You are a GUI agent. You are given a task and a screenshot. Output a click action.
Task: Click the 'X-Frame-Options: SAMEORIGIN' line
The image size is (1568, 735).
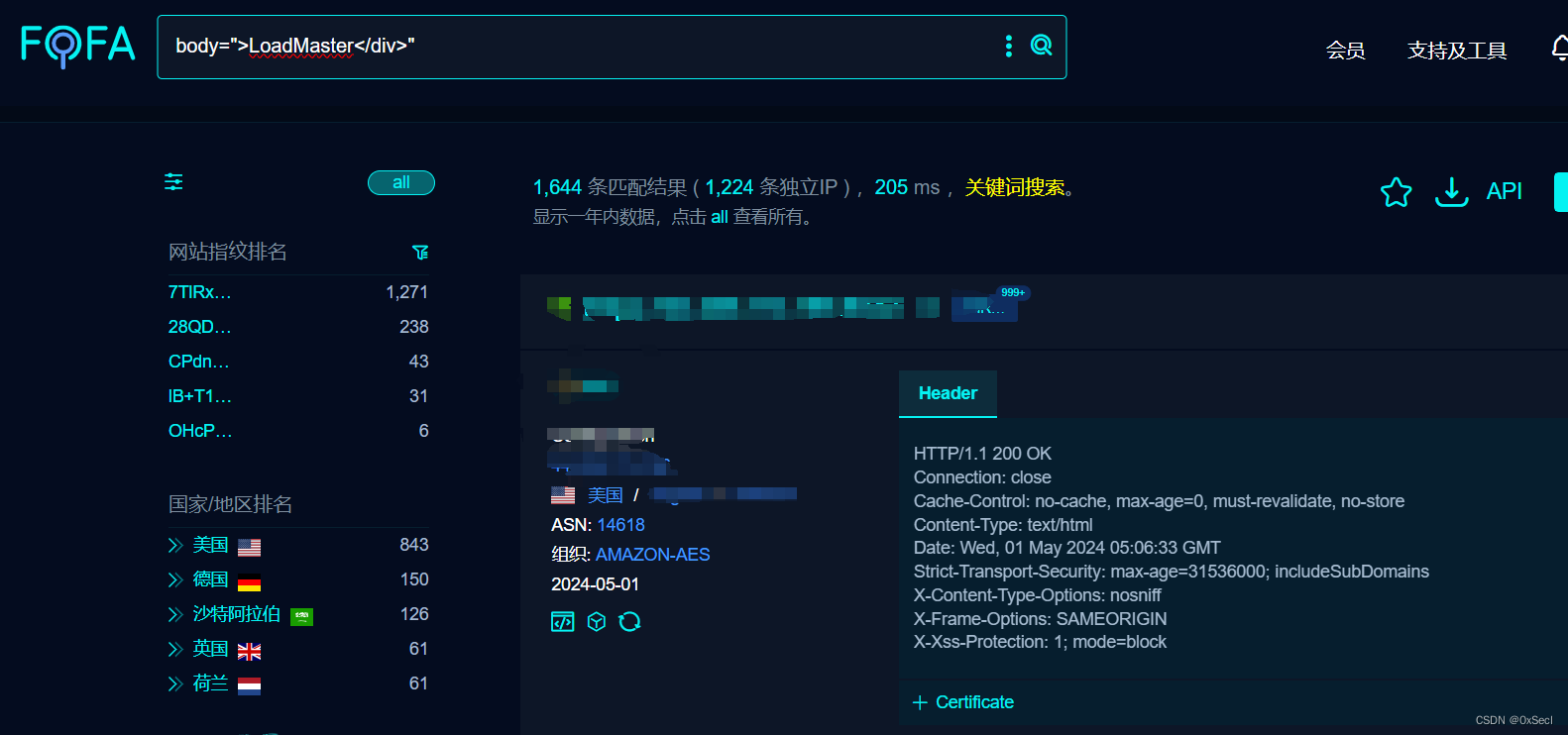pyautogui.click(x=1040, y=619)
